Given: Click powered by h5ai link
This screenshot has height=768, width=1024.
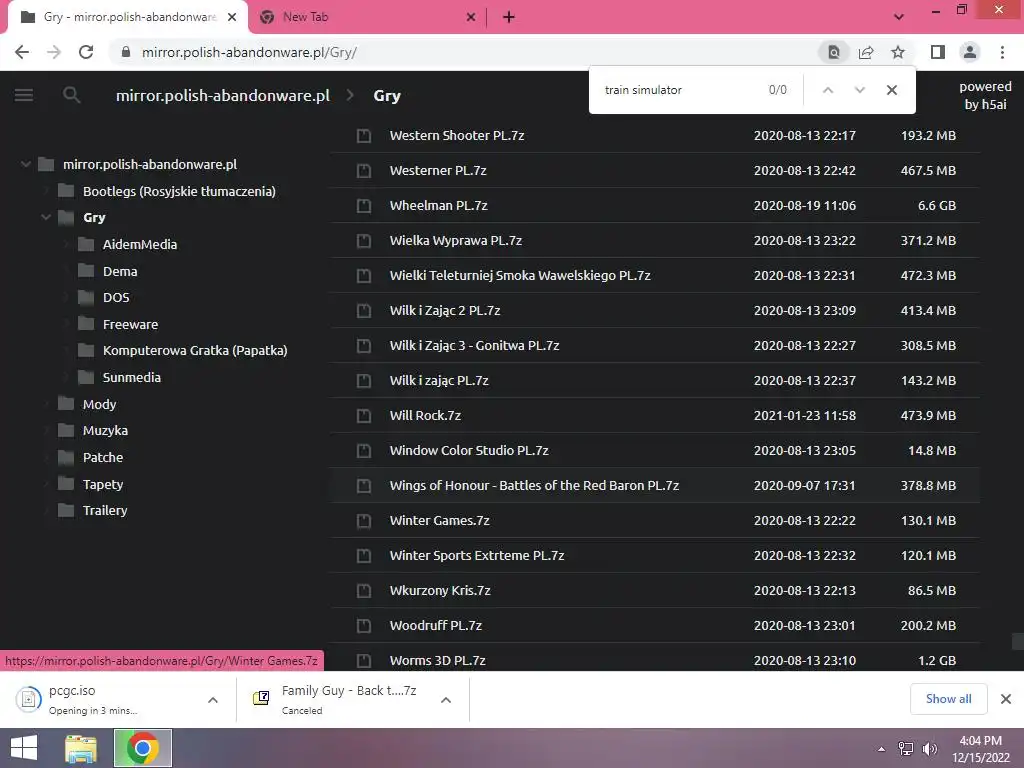Looking at the screenshot, I should (985, 95).
